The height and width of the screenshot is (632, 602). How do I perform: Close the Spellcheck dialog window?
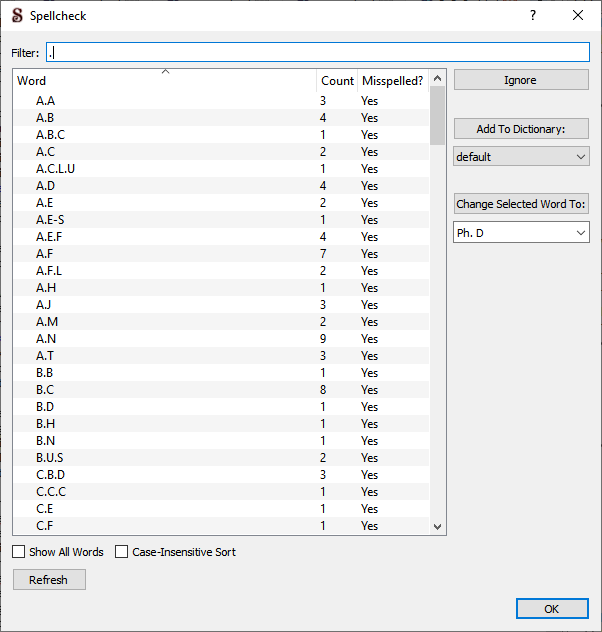(578, 16)
